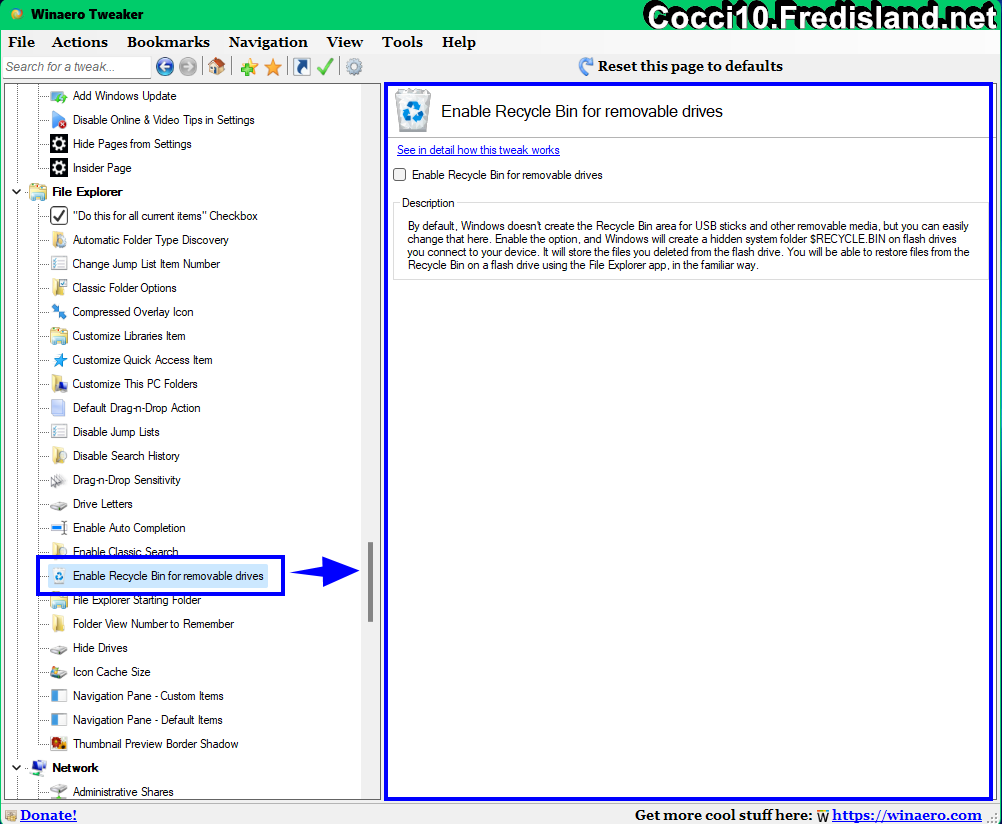Click the Disable Online & Video Tips icon
1002x824 pixels.
click(59, 120)
